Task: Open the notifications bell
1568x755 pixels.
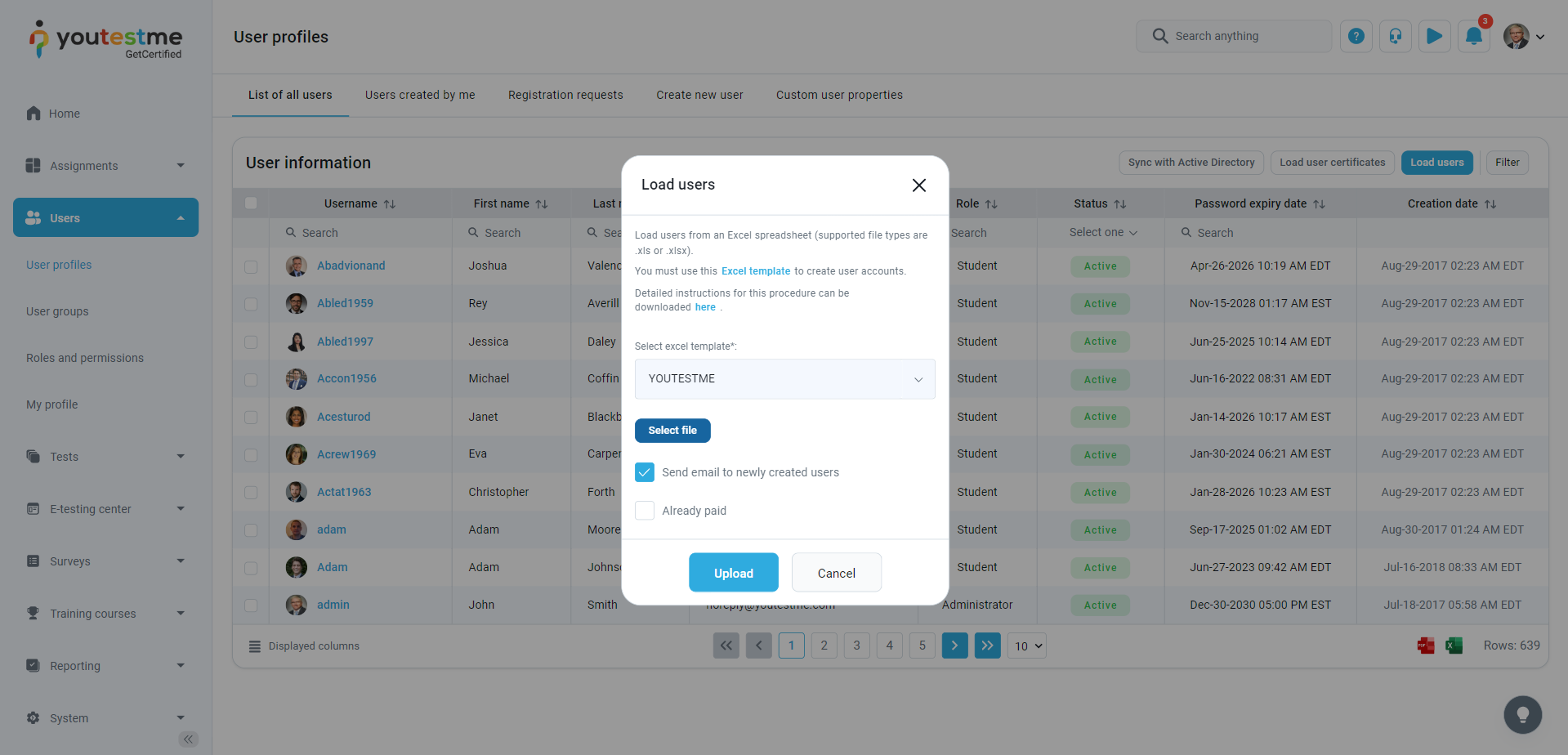Action: pyautogui.click(x=1473, y=36)
